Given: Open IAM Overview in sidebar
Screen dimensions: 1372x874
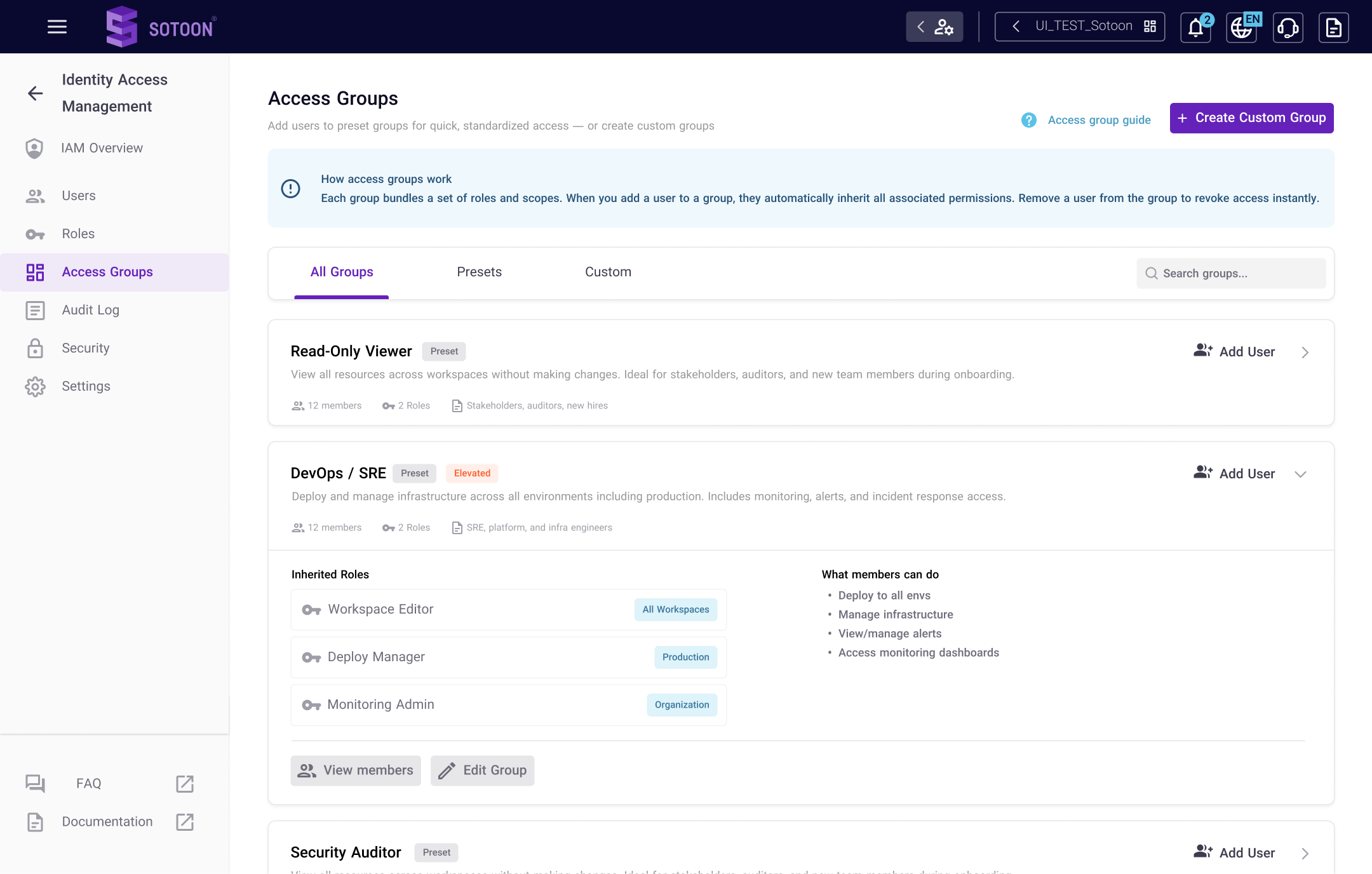Looking at the screenshot, I should pyautogui.click(x=114, y=148).
